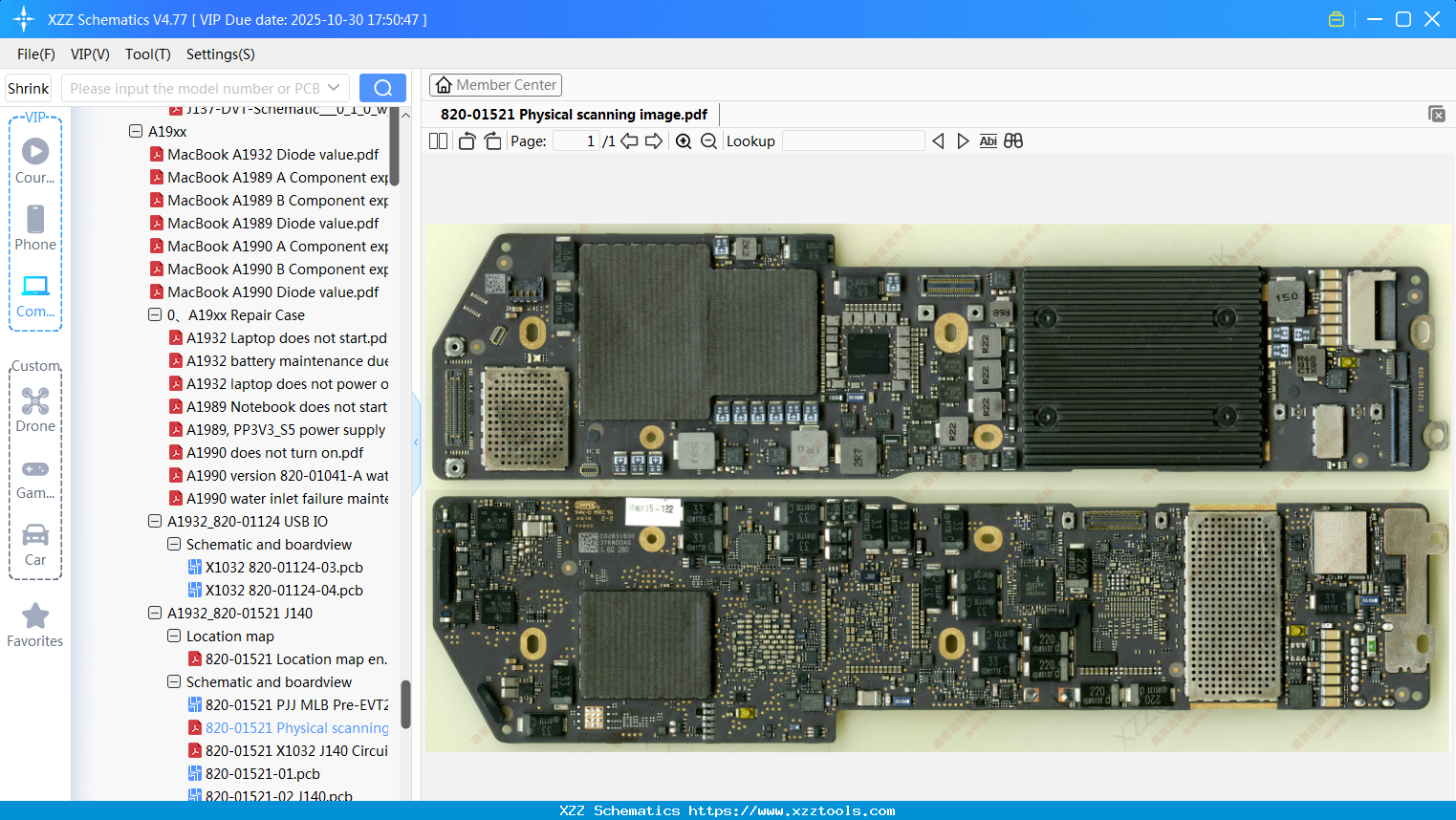Click the Lookup text field
The image size is (1456, 820).
853,141
